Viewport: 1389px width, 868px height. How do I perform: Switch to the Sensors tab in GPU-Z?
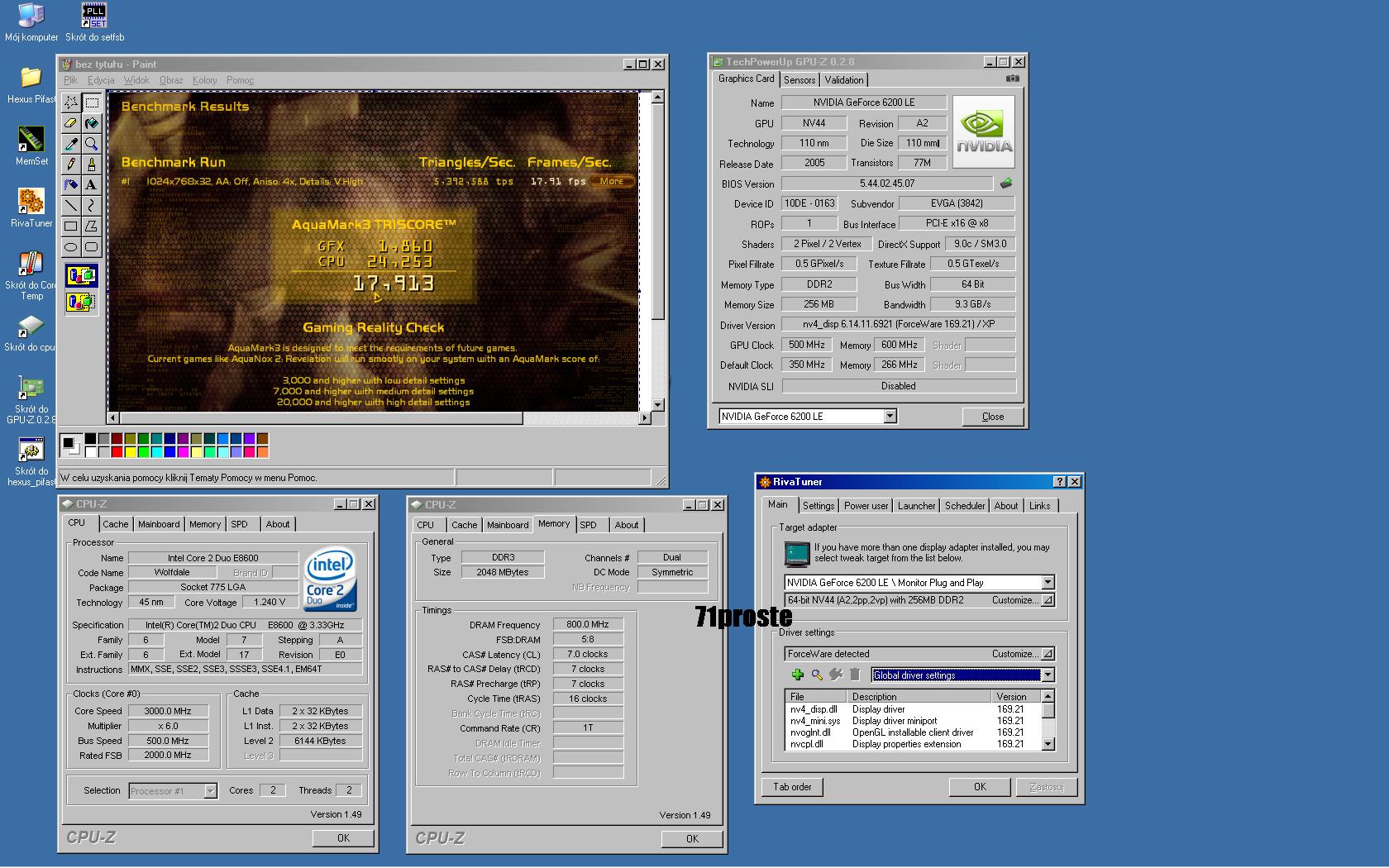800,80
